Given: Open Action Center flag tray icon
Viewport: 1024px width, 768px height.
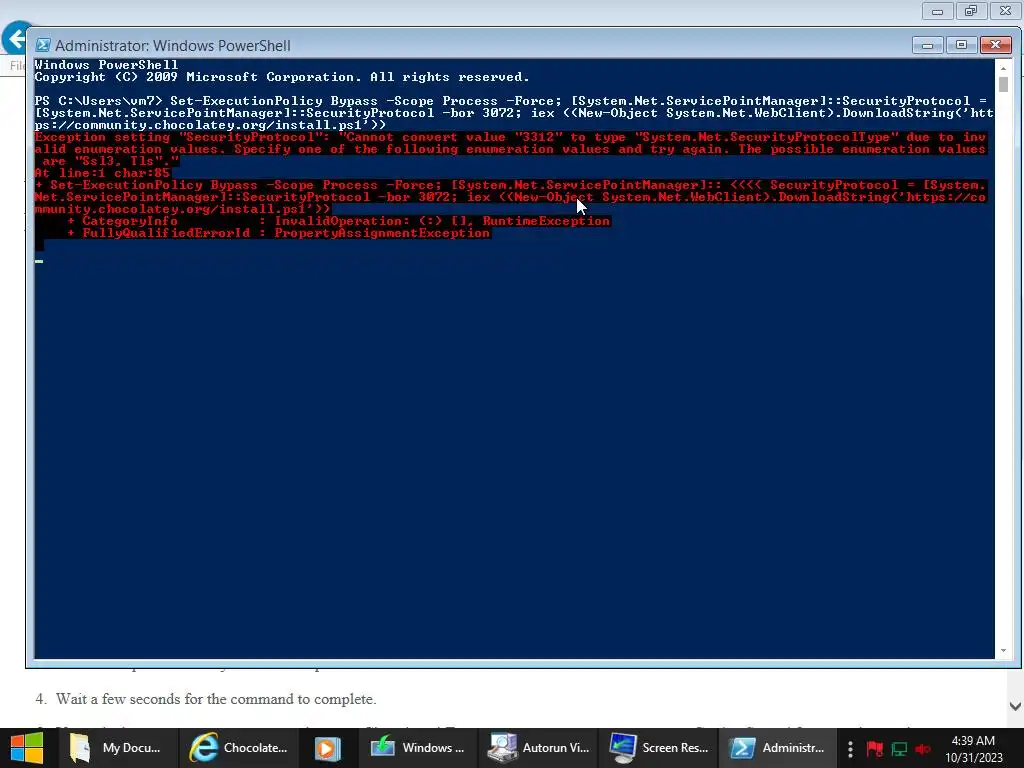Looking at the screenshot, I should point(874,748).
